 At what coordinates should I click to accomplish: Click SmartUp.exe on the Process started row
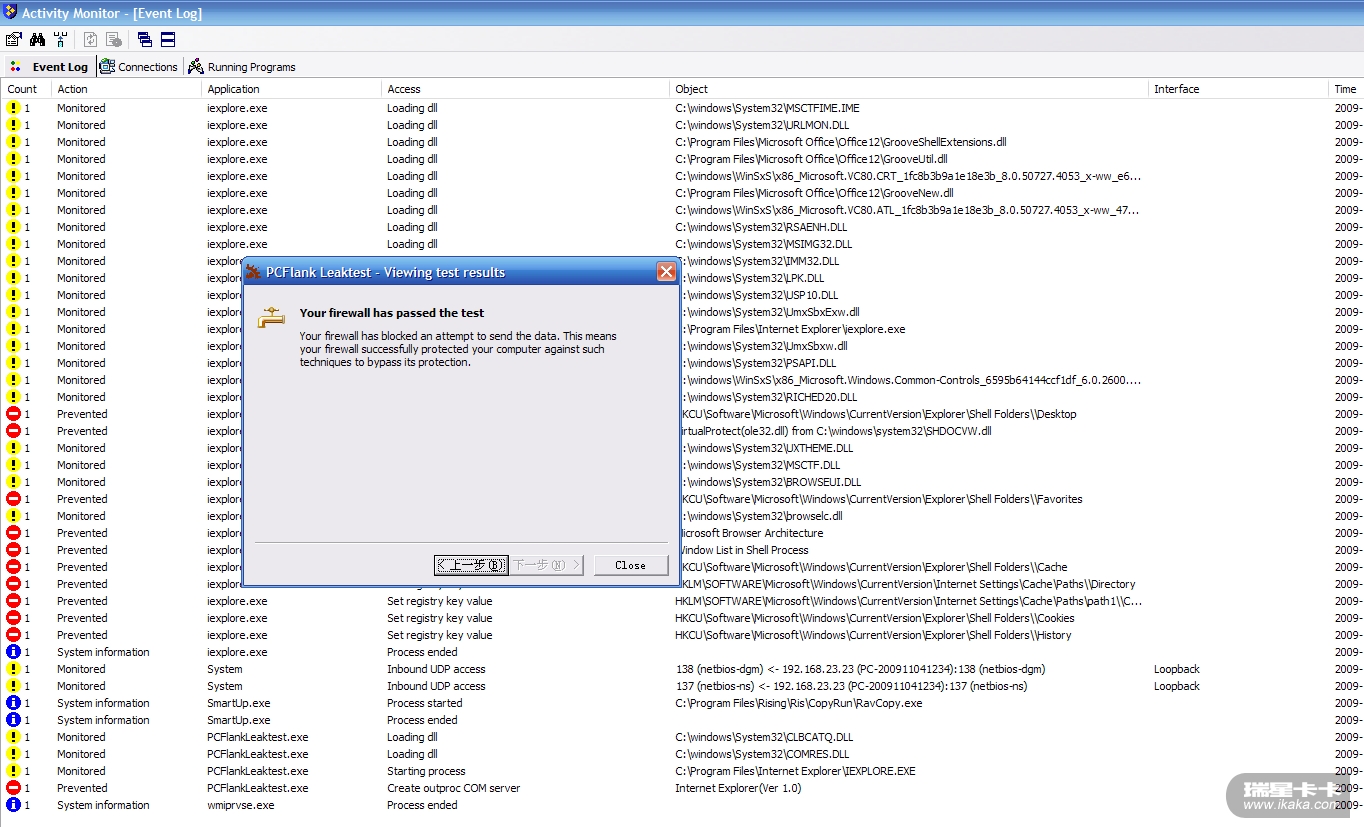[x=238, y=703]
